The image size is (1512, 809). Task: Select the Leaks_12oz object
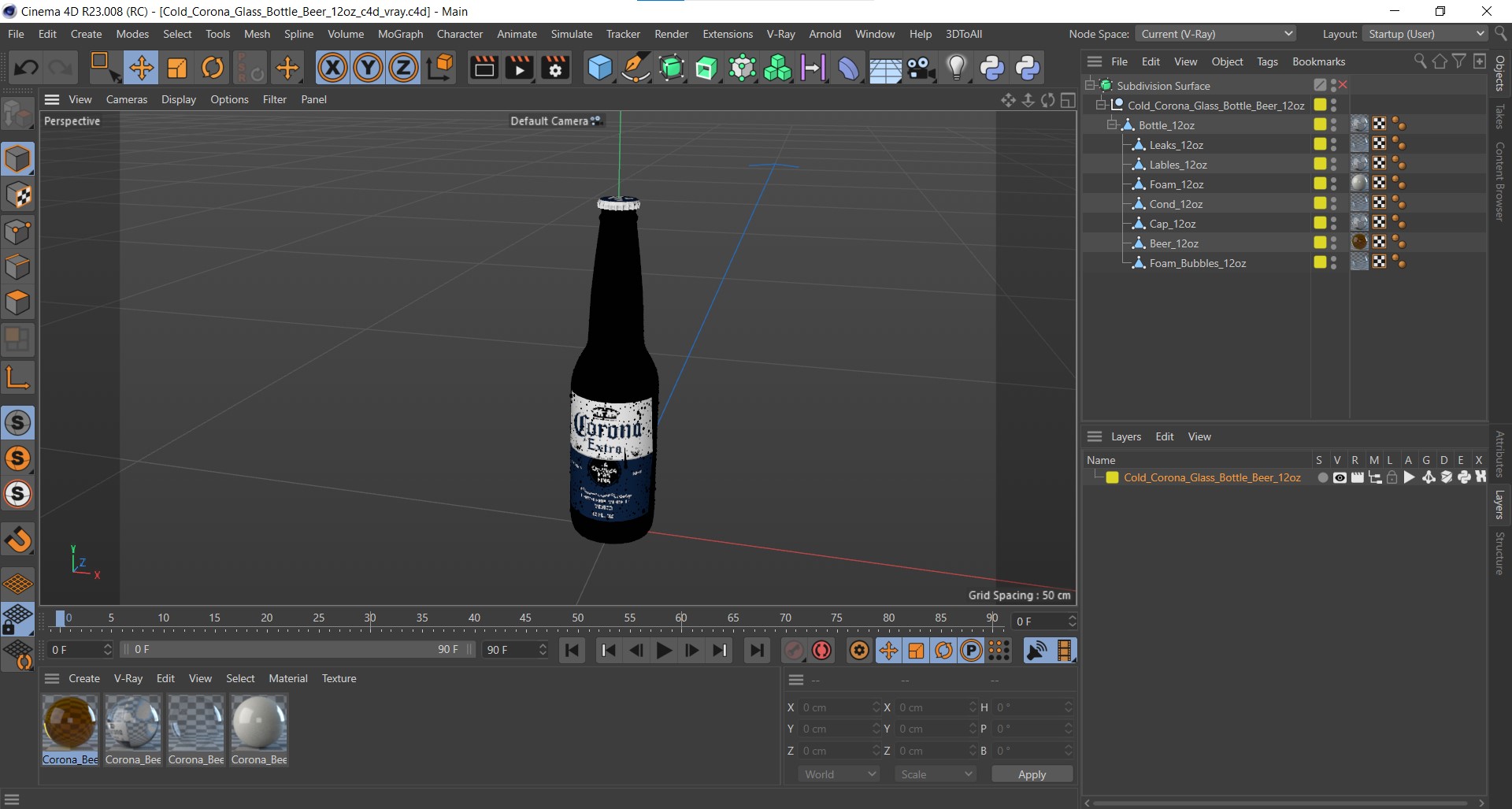(x=1176, y=145)
